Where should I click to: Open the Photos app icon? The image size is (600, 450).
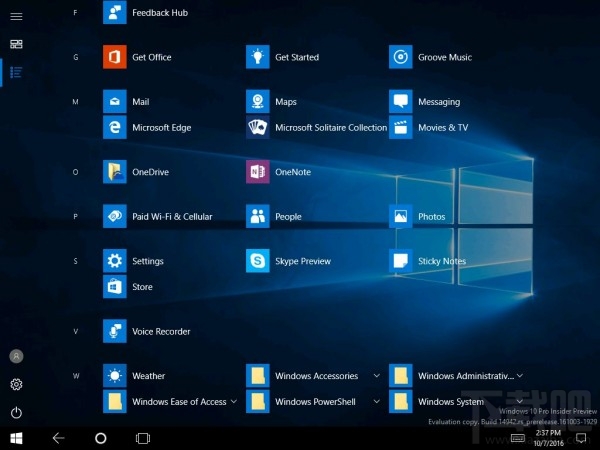point(401,216)
